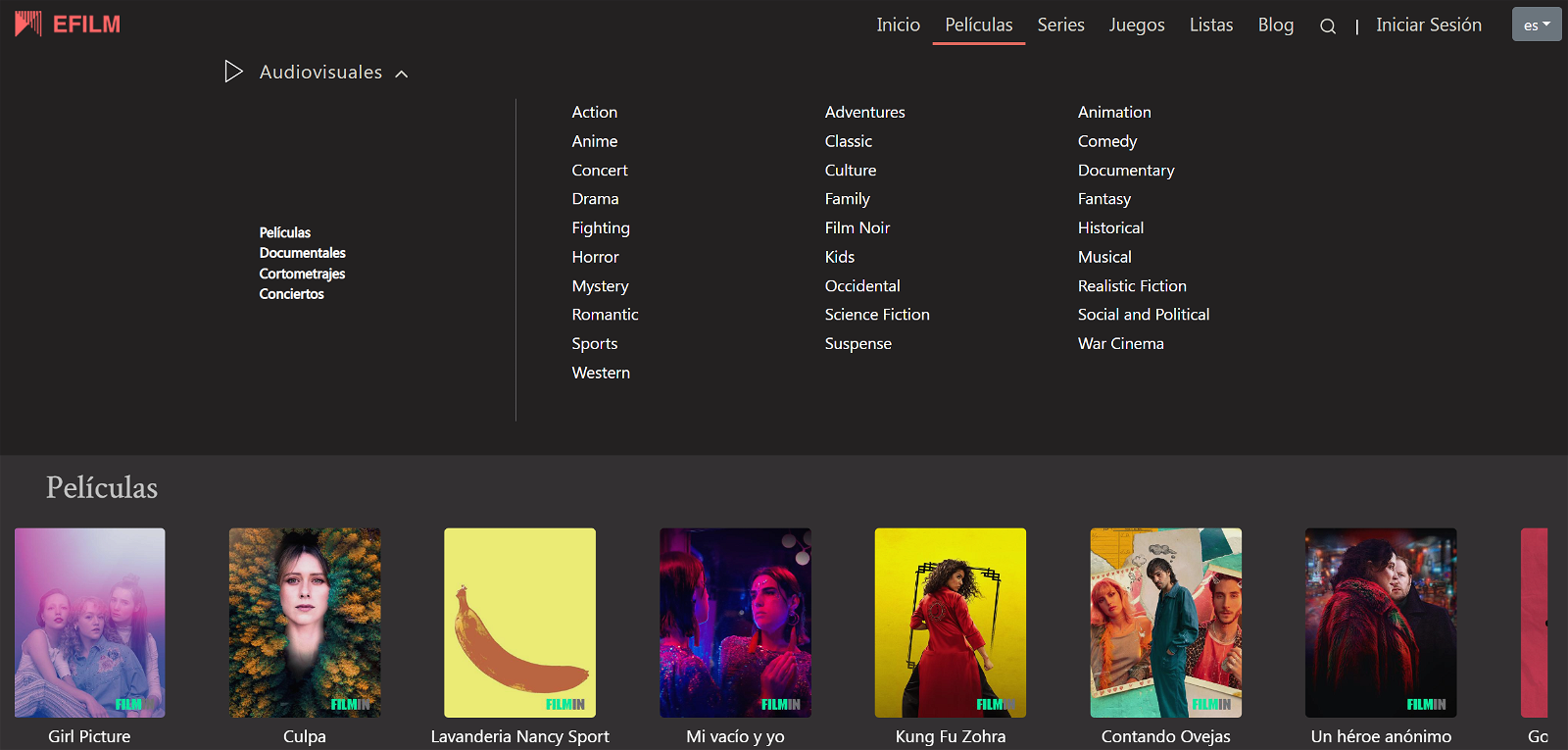1568x750 pixels.
Task: Open Juegos in the top menu
Action: (1137, 25)
